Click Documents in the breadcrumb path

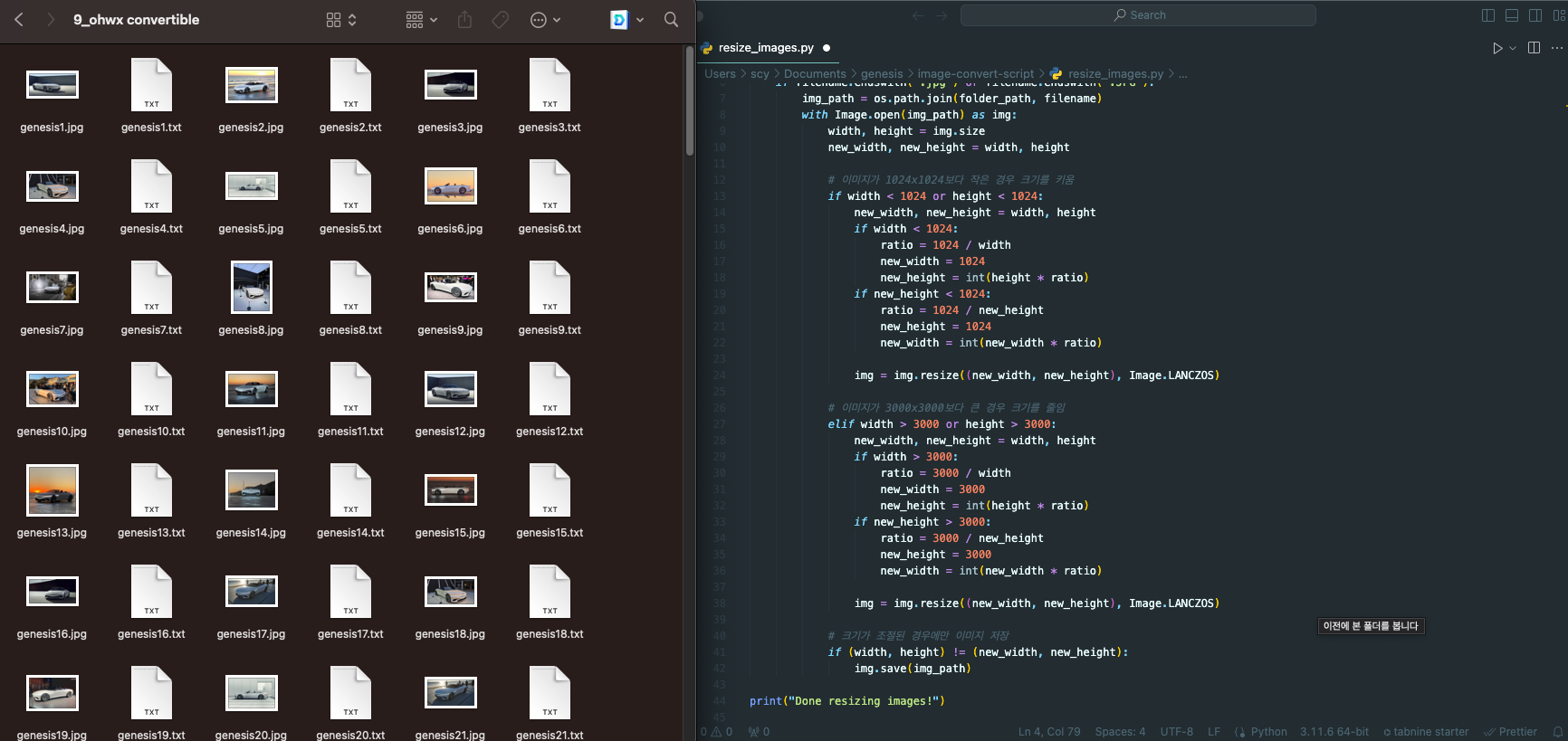(815, 74)
